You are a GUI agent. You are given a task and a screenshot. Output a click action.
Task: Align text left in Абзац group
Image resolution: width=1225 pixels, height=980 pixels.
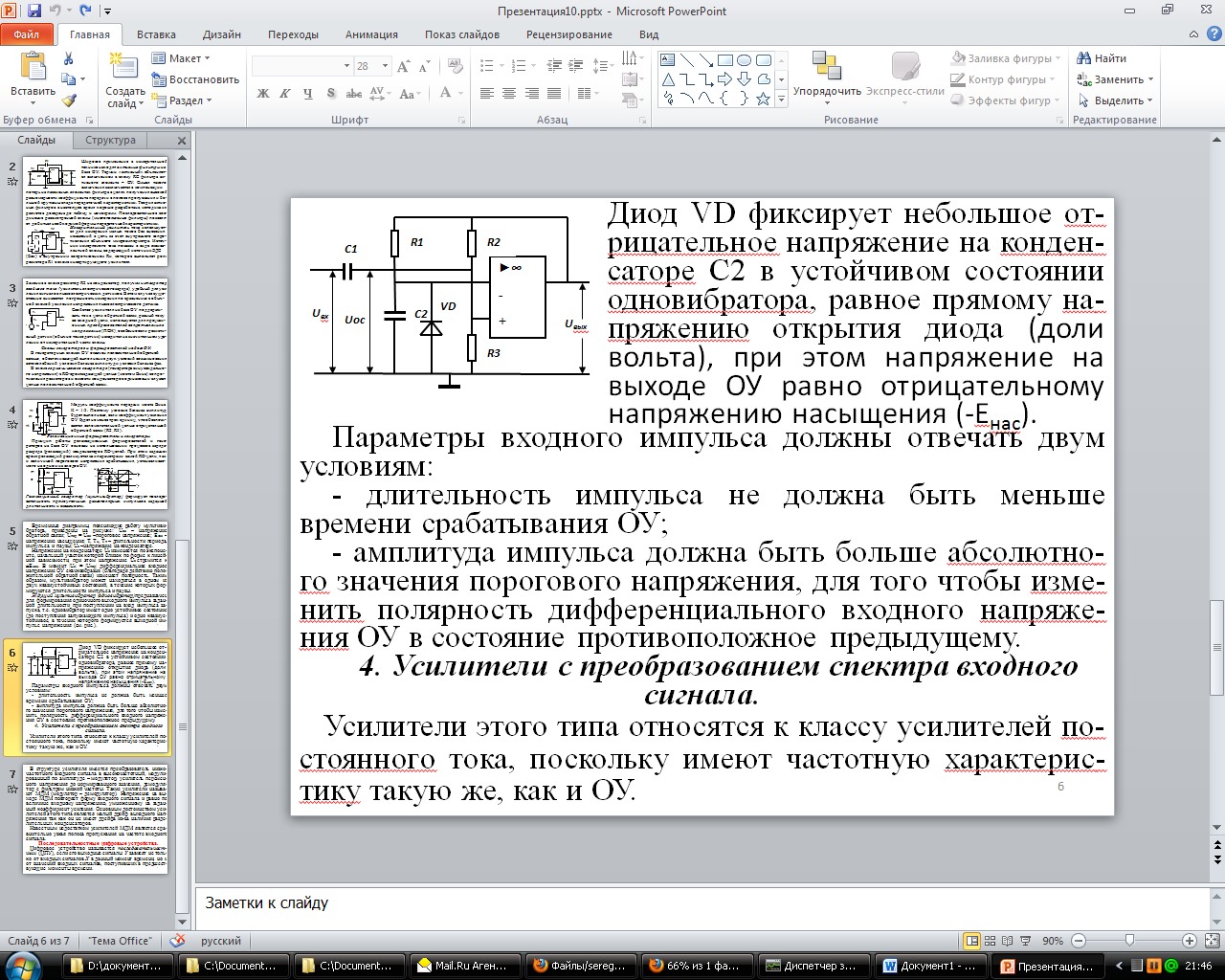487,94
